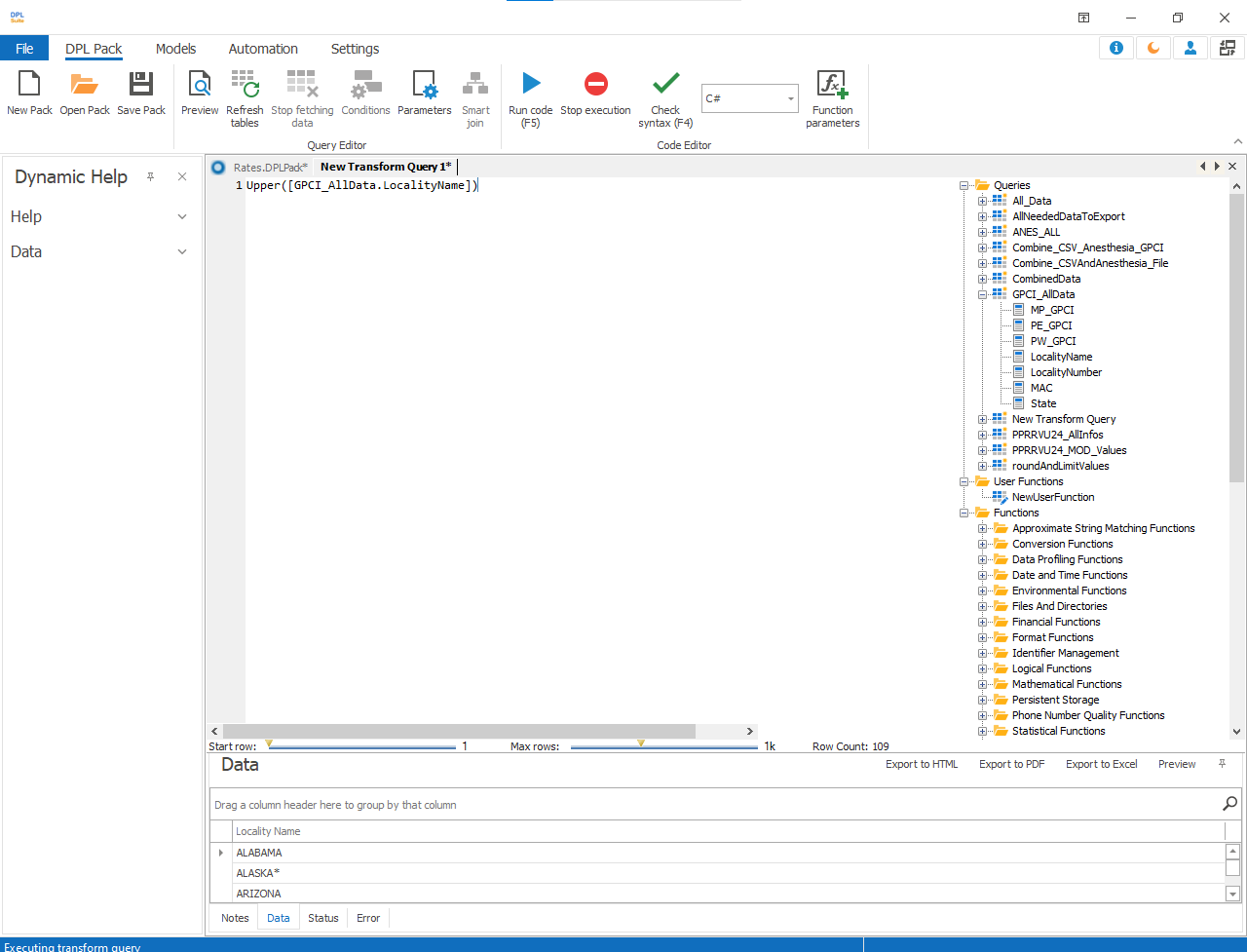The image size is (1247, 952).
Task: Click the Start row slider
Action: click(360, 746)
